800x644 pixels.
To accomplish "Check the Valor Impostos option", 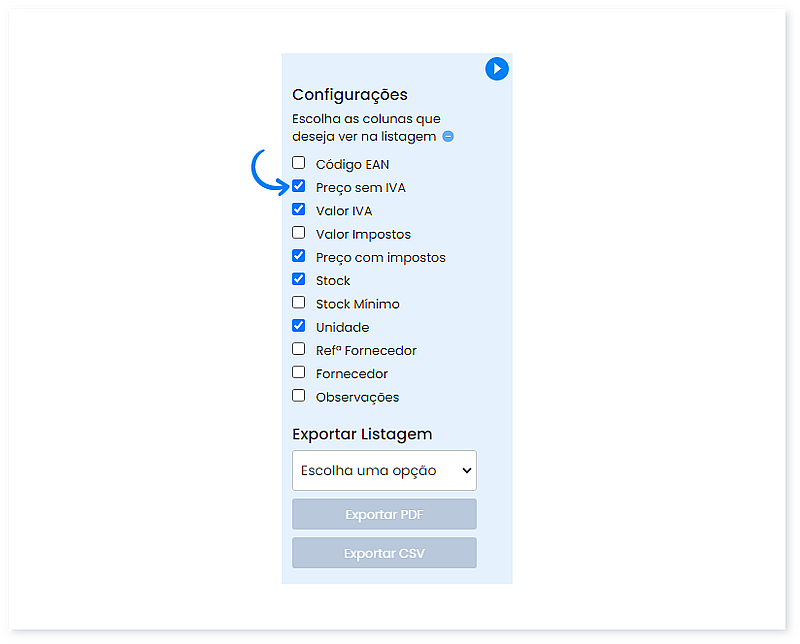I will 298,232.
